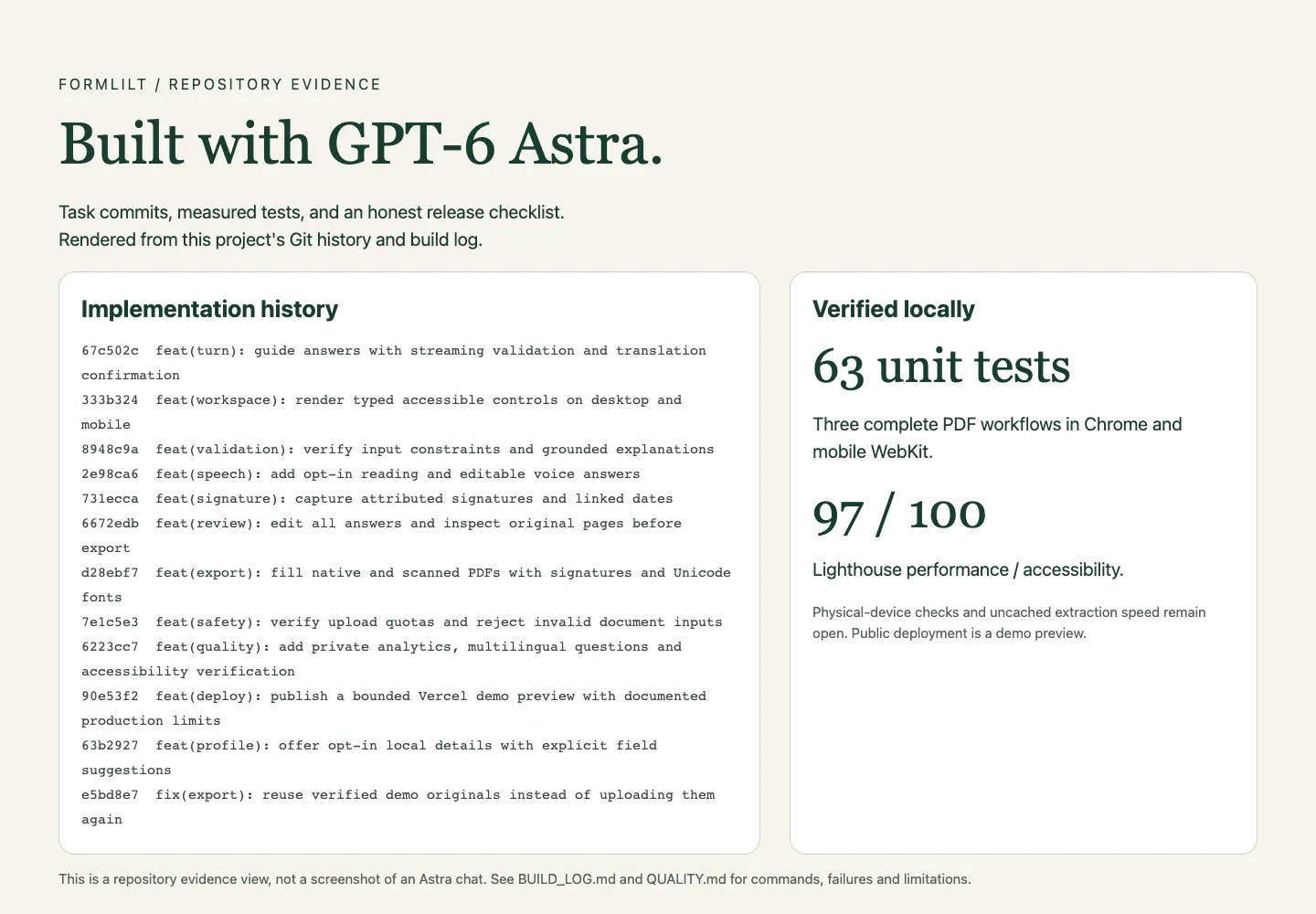The width and height of the screenshot is (1316, 914).
Task: Select the 'Verified locally' card heading
Action: (894, 309)
